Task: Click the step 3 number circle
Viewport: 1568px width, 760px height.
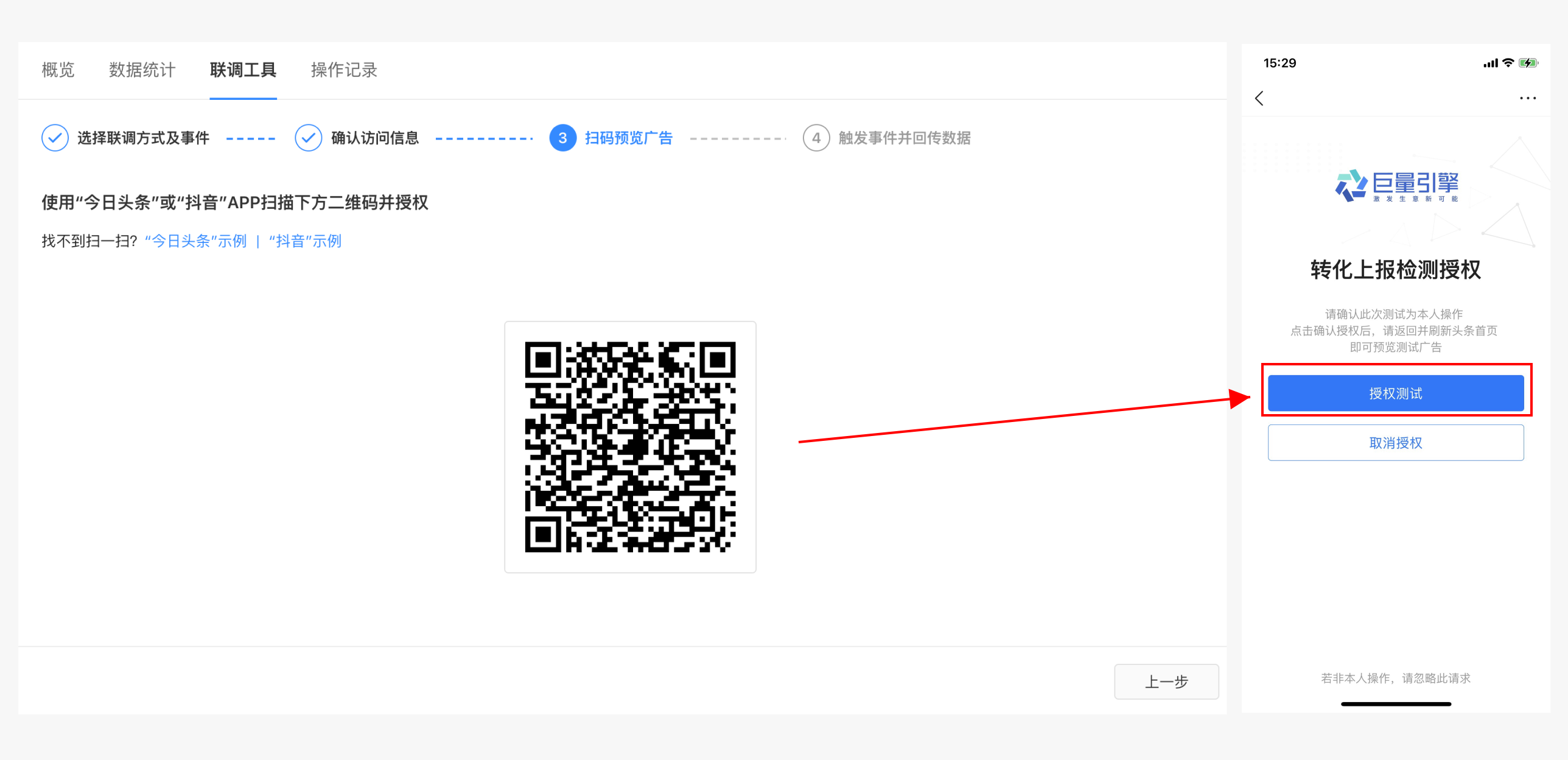Action: coord(562,138)
